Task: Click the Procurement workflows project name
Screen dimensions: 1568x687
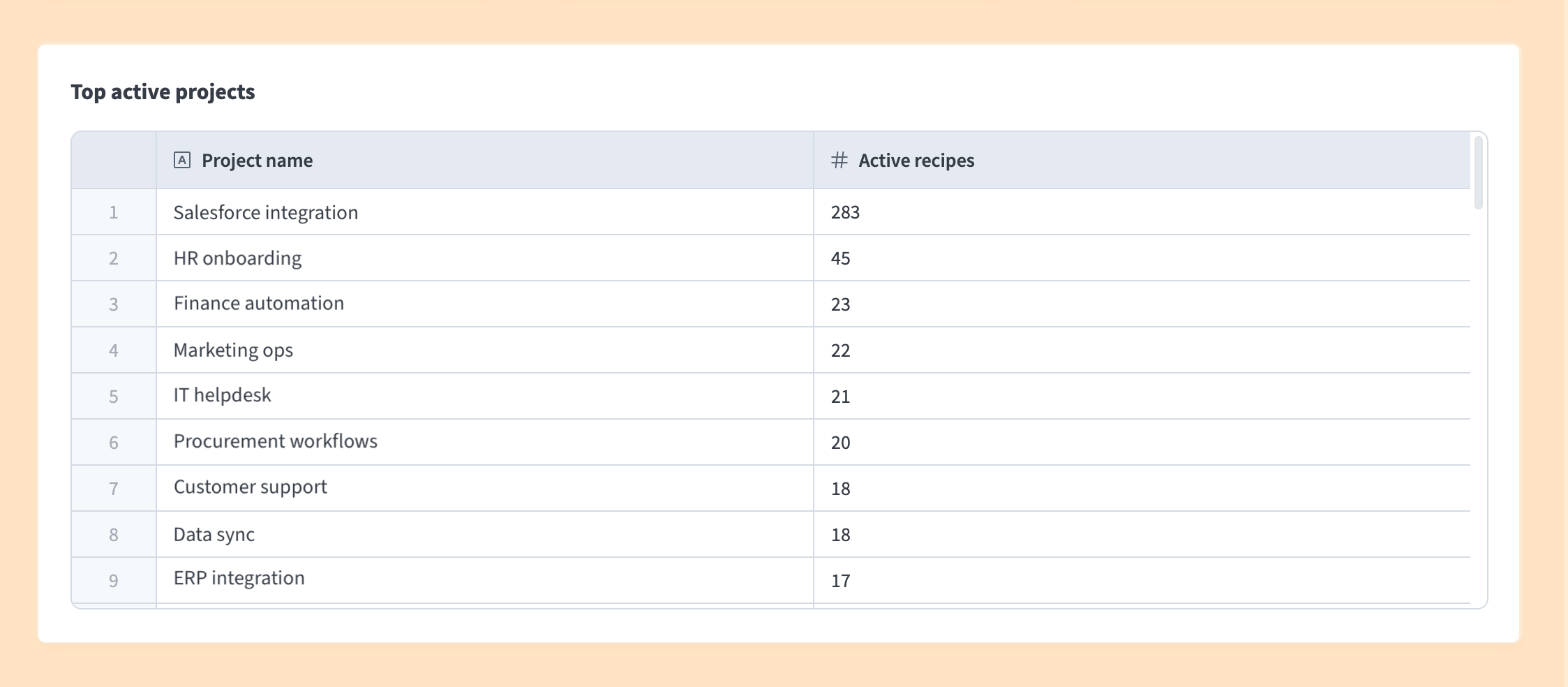Action: (275, 441)
